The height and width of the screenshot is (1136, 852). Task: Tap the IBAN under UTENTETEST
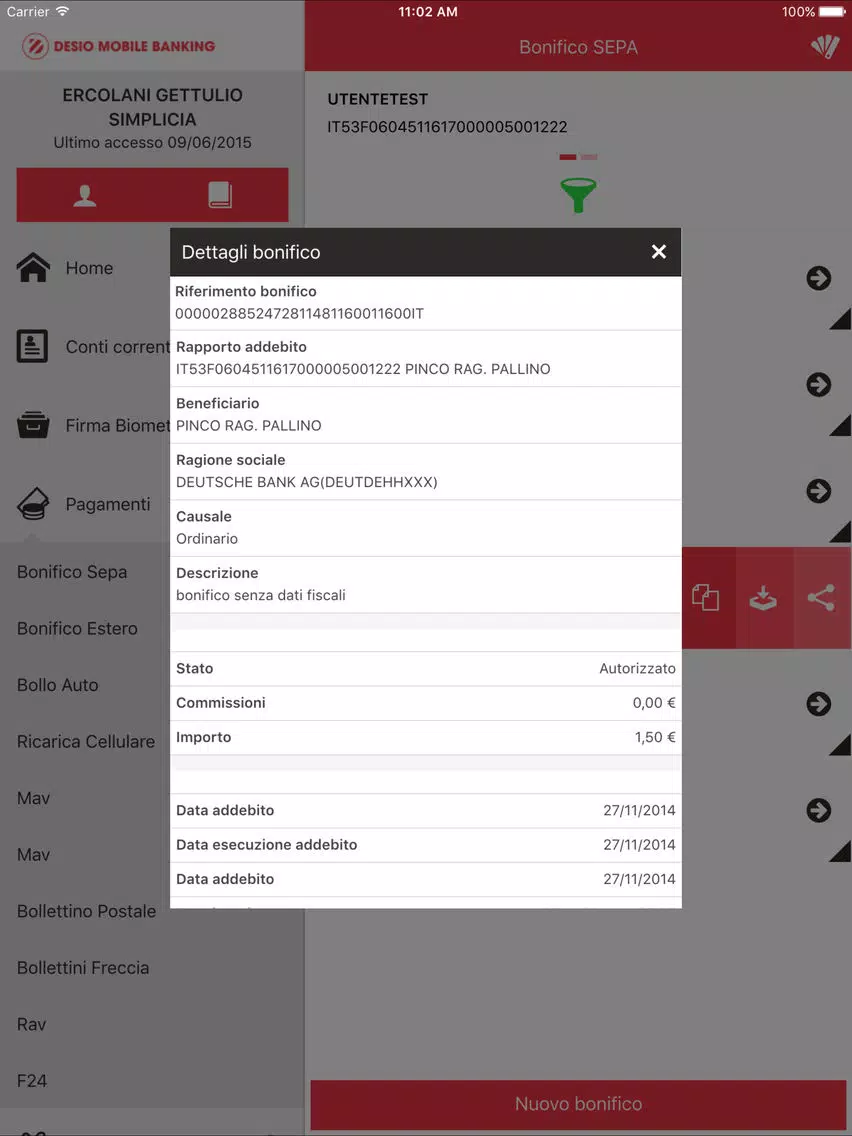447,127
